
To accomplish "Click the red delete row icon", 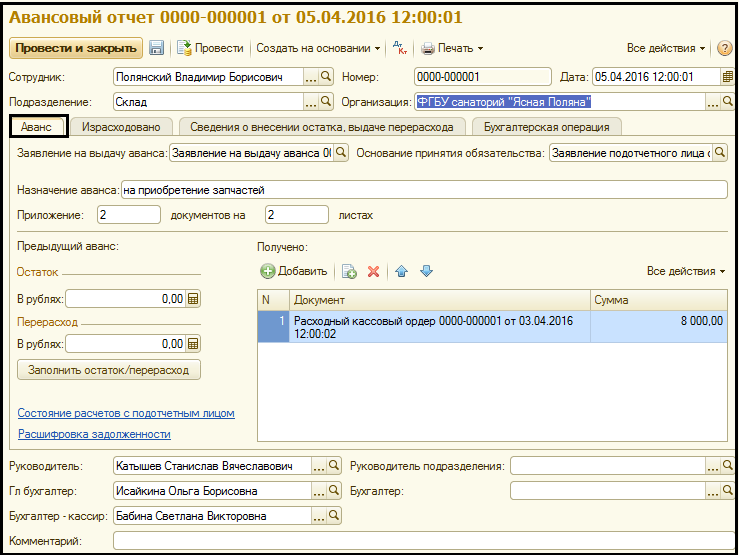I will (x=374, y=271).
